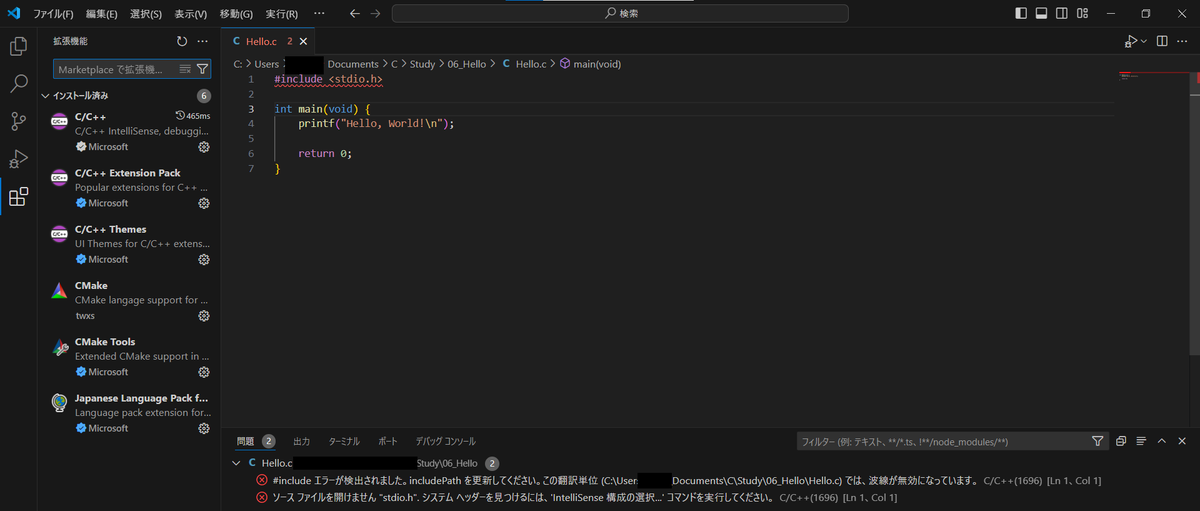Toggle the bottom panel visibility
Image resolution: width=1200 pixels, height=511 pixels.
(x=1041, y=14)
